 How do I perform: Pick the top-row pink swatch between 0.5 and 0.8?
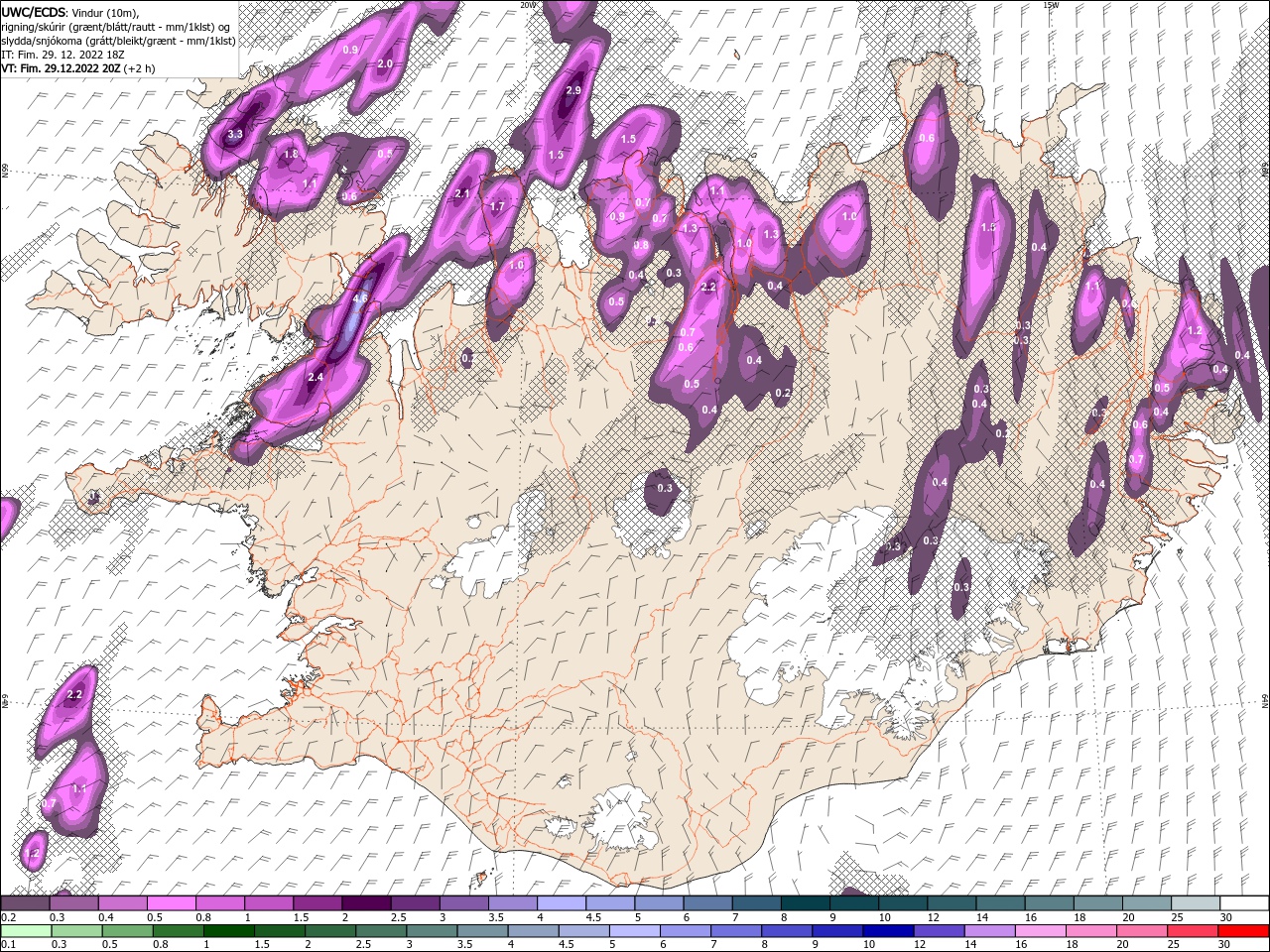(x=171, y=903)
